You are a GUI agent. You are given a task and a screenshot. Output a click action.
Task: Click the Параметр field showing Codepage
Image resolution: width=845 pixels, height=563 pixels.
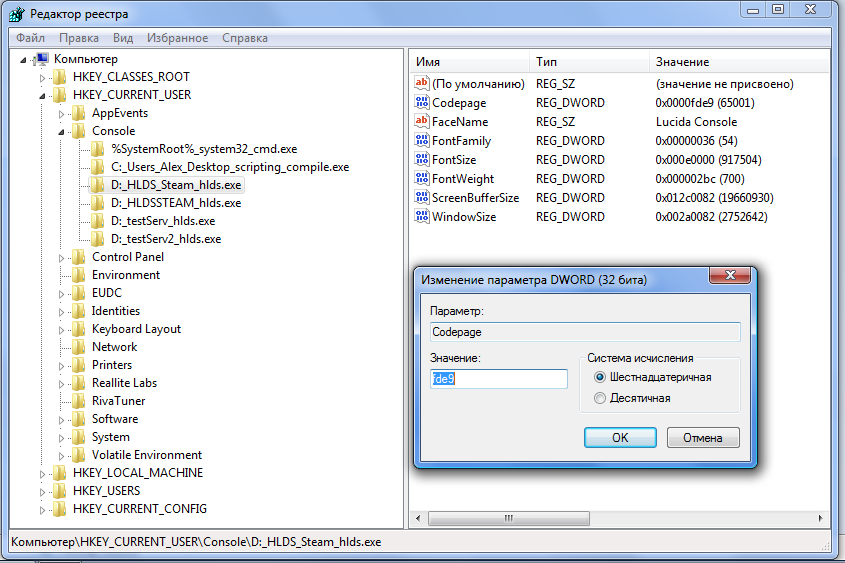coord(585,332)
